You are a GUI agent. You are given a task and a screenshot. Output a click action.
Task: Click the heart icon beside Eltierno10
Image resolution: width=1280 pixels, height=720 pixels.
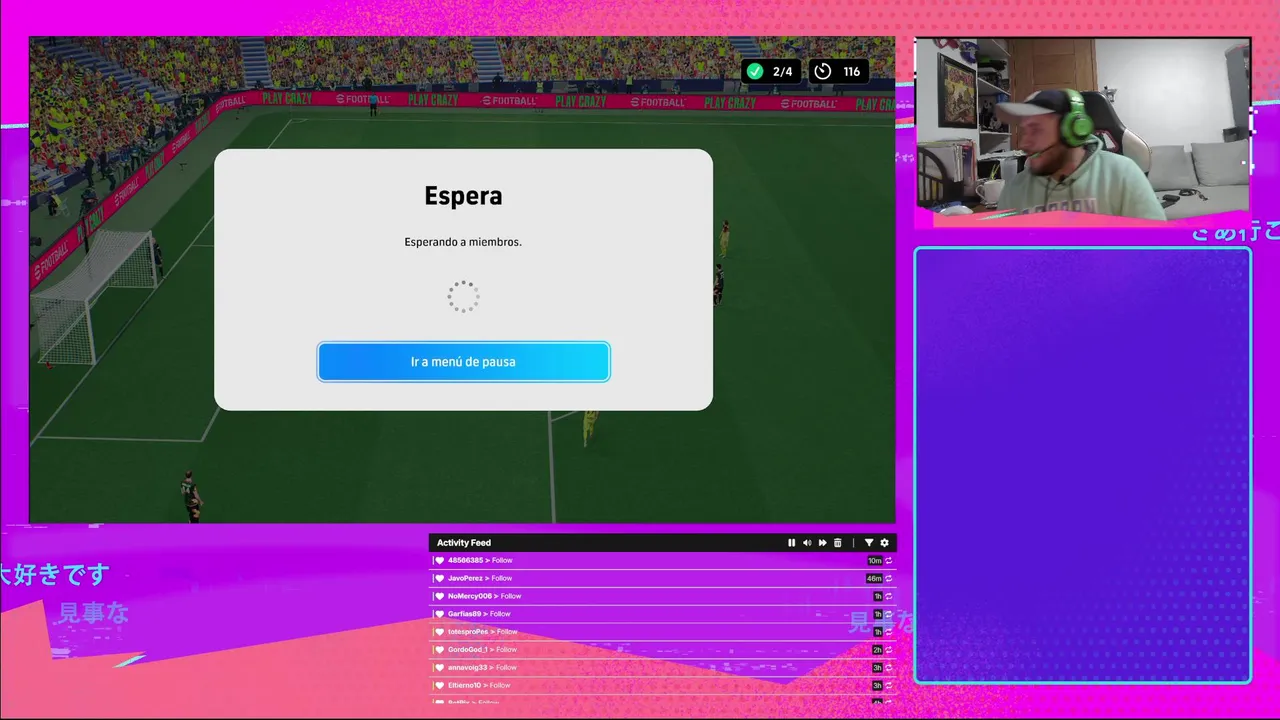click(439, 686)
